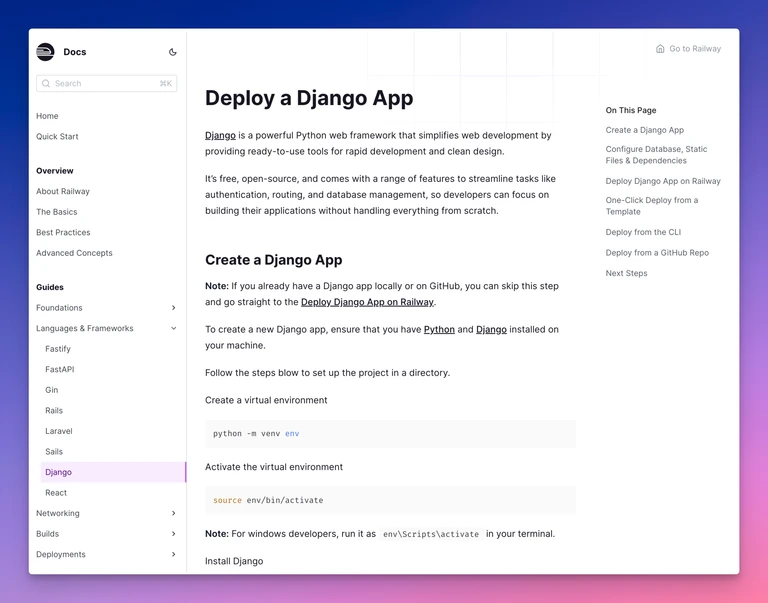
Task: Select Laravel guide
Action: [x=59, y=431]
